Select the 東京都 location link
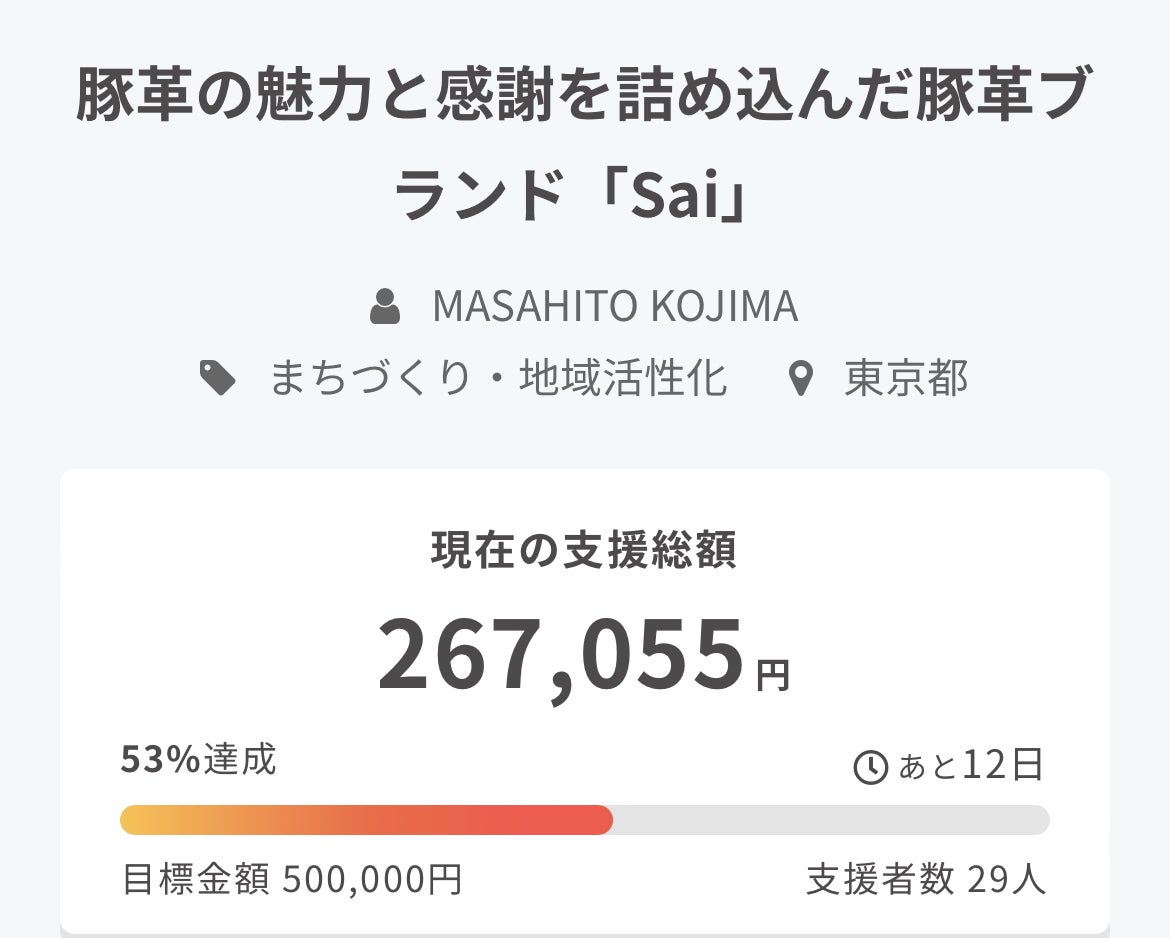 tap(906, 379)
